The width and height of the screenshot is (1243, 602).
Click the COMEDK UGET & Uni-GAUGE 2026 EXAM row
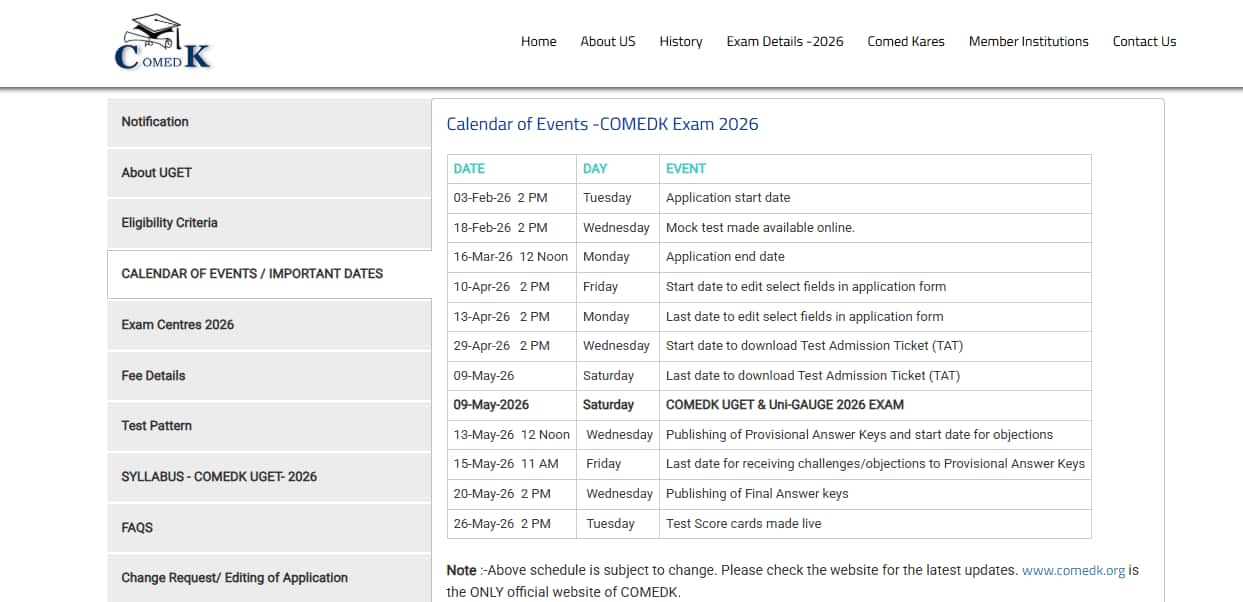tap(784, 405)
